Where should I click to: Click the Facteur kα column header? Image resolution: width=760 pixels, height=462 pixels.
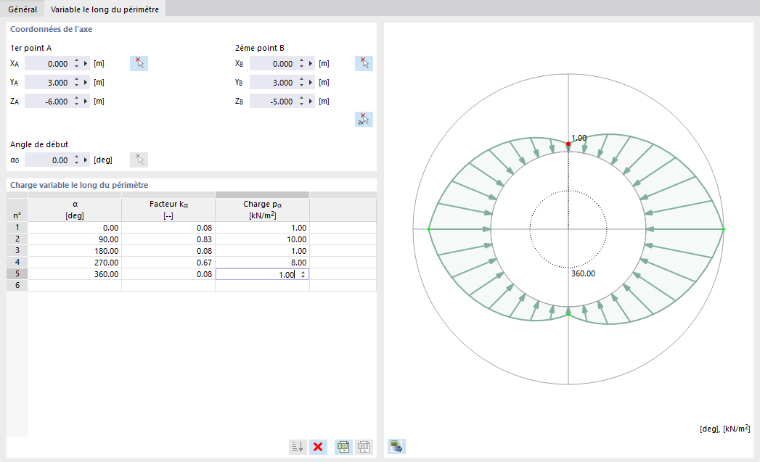(168, 209)
